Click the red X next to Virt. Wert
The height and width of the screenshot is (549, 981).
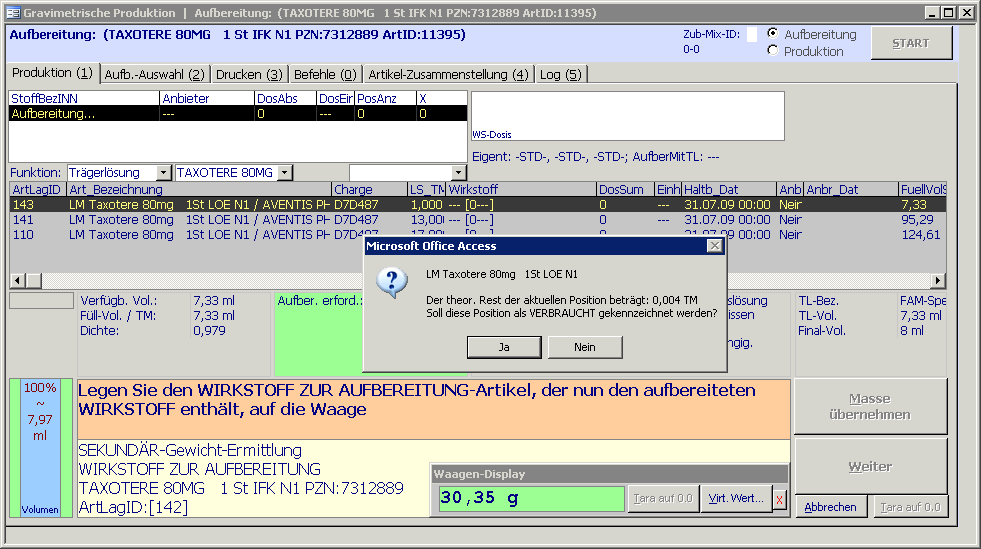[x=780, y=499]
